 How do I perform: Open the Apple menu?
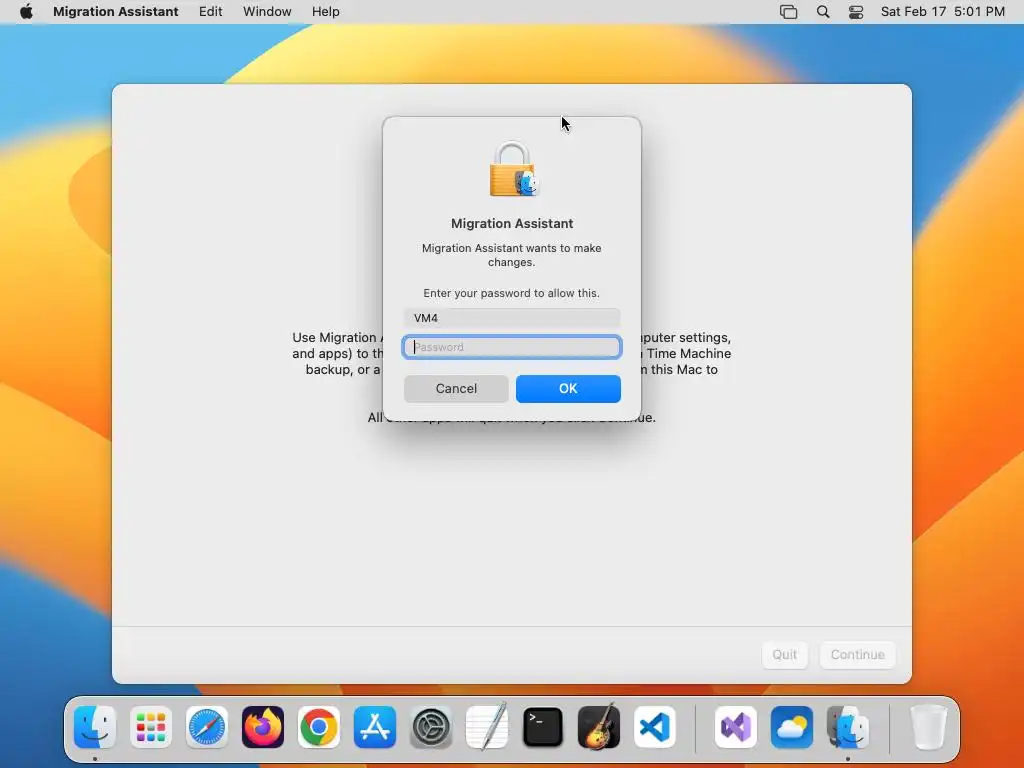tap(26, 12)
